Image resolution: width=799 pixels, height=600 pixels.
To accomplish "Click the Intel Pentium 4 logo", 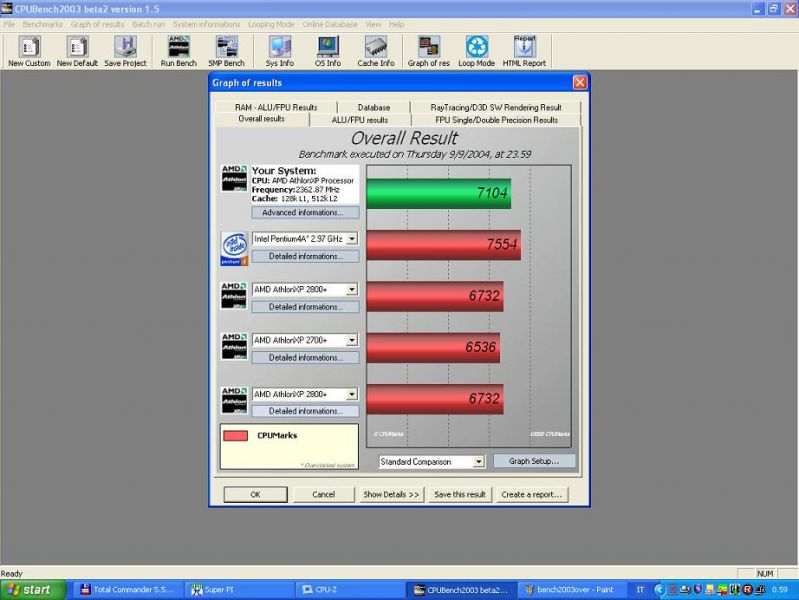I will (x=234, y=249).
